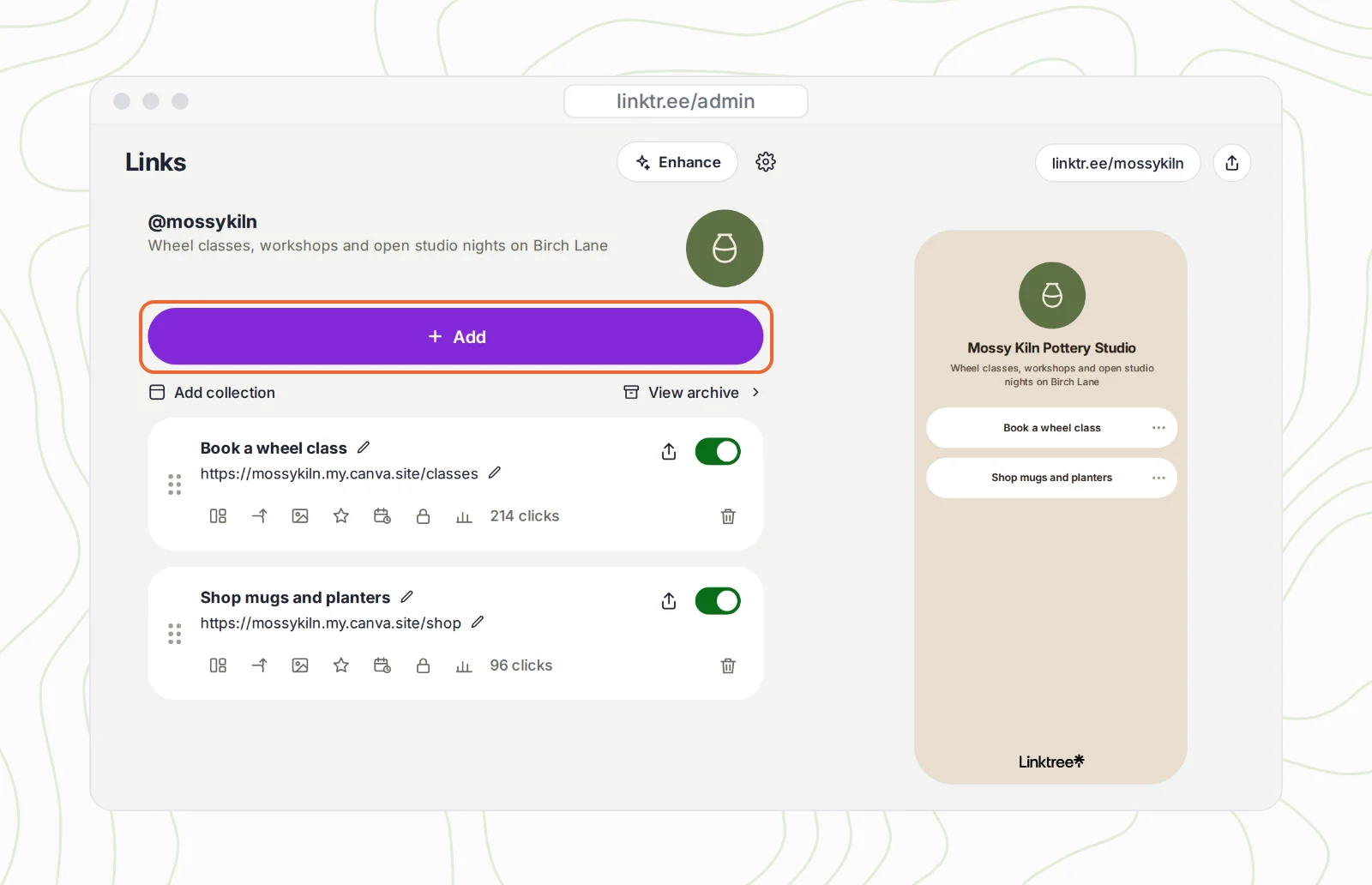
Task: Click the star icon for 'Book a wheel class'
Action: coord(341,516)
